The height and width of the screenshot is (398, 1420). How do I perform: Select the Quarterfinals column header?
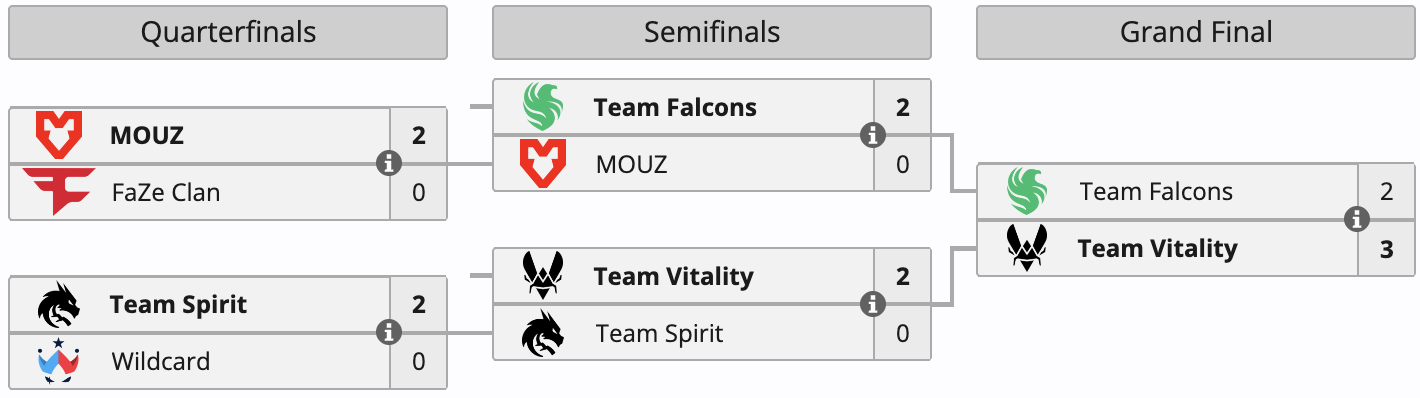point(228,32)
